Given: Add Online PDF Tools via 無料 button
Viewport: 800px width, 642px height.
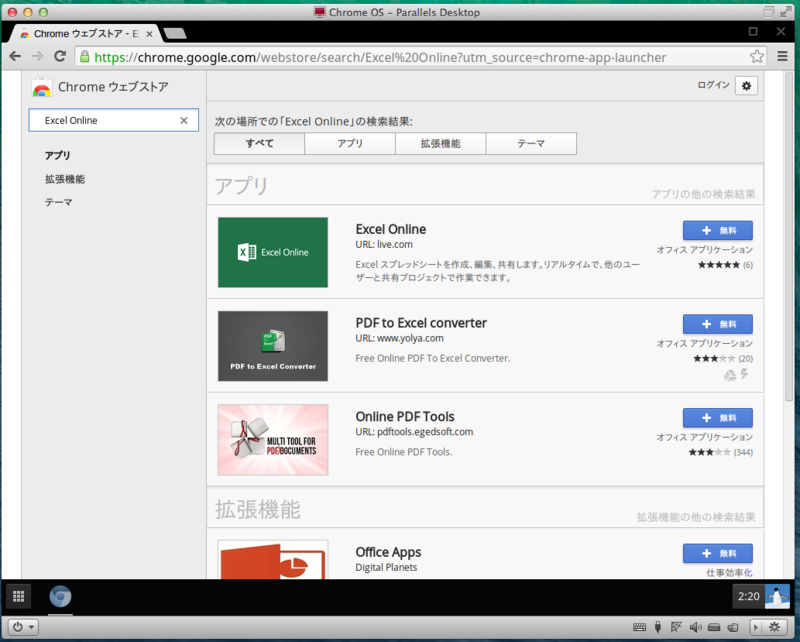Looking at the screenshot, I should [x=717, y=417].
